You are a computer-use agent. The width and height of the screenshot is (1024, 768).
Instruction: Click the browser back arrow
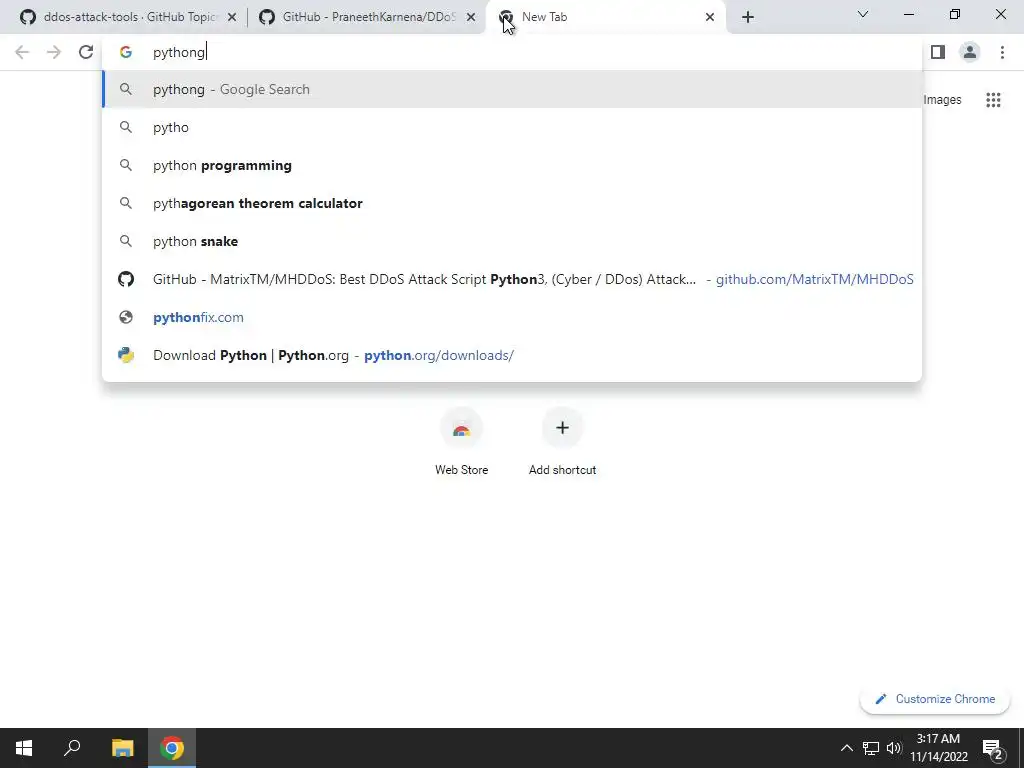(22, 52)
